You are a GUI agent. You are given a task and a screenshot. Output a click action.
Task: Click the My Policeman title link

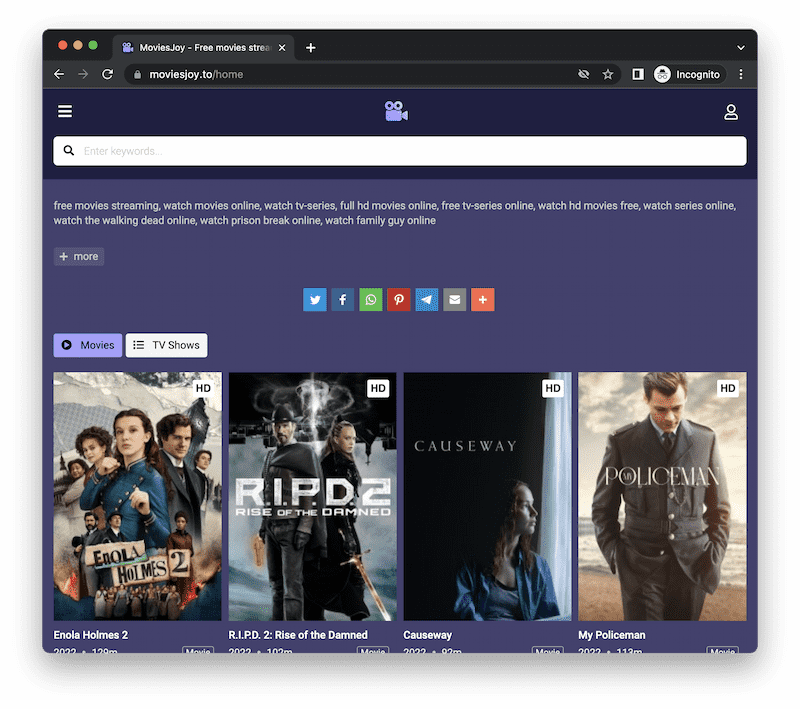point(612,635)
